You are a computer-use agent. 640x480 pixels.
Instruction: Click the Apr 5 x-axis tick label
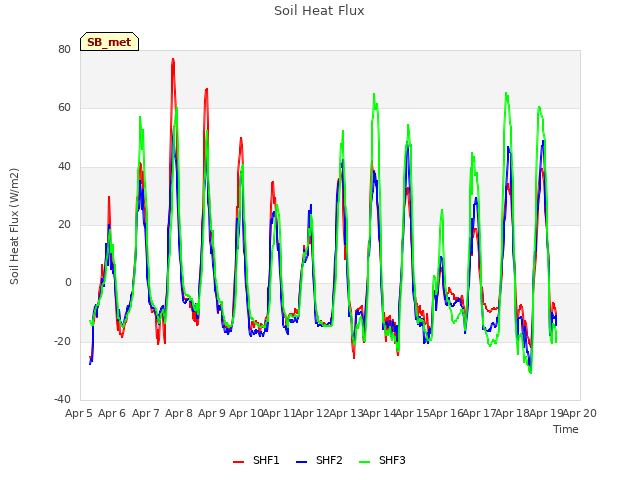(79, 413)
